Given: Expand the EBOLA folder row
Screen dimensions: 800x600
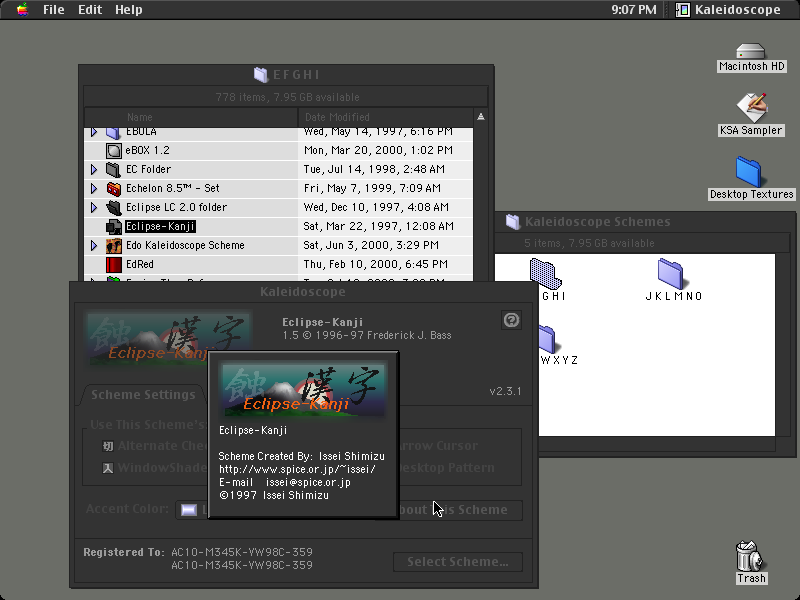Looking at the screenshot, I should 94,132.
